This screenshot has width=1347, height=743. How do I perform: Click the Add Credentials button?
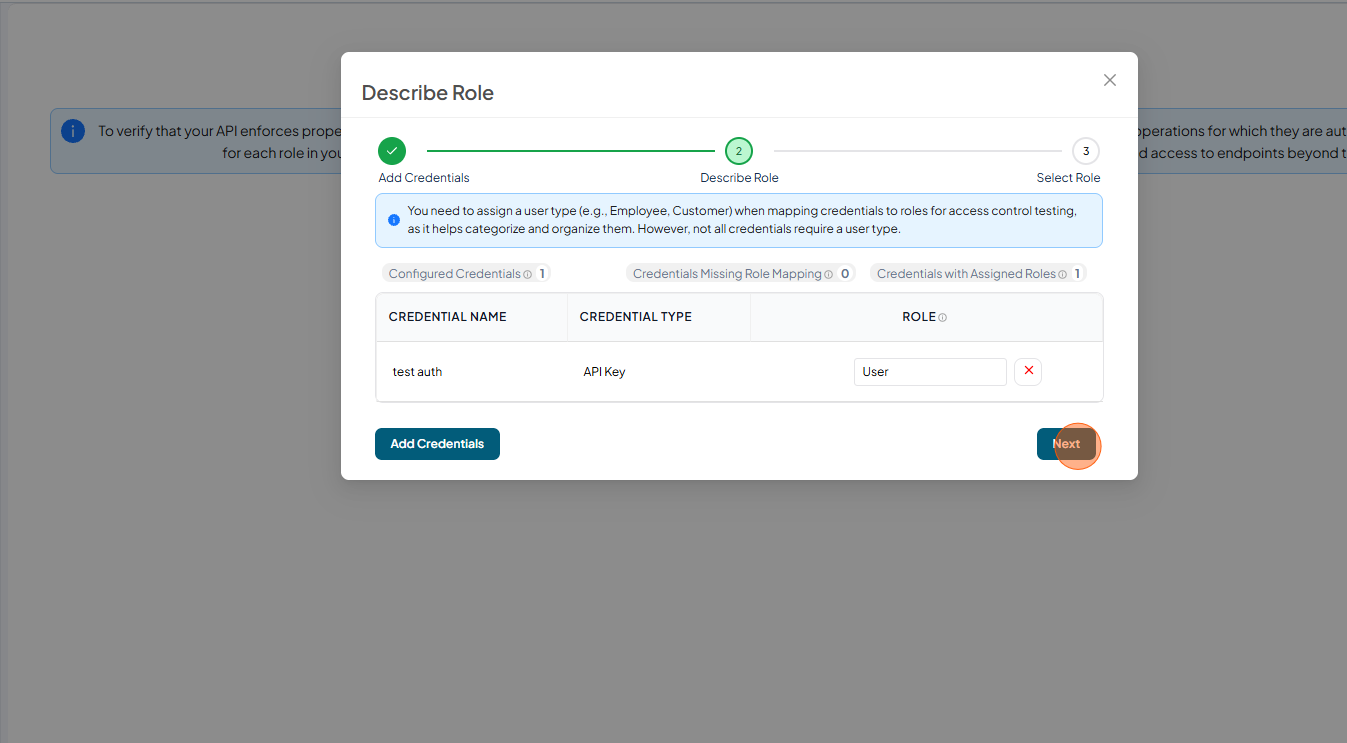point(437,444)
